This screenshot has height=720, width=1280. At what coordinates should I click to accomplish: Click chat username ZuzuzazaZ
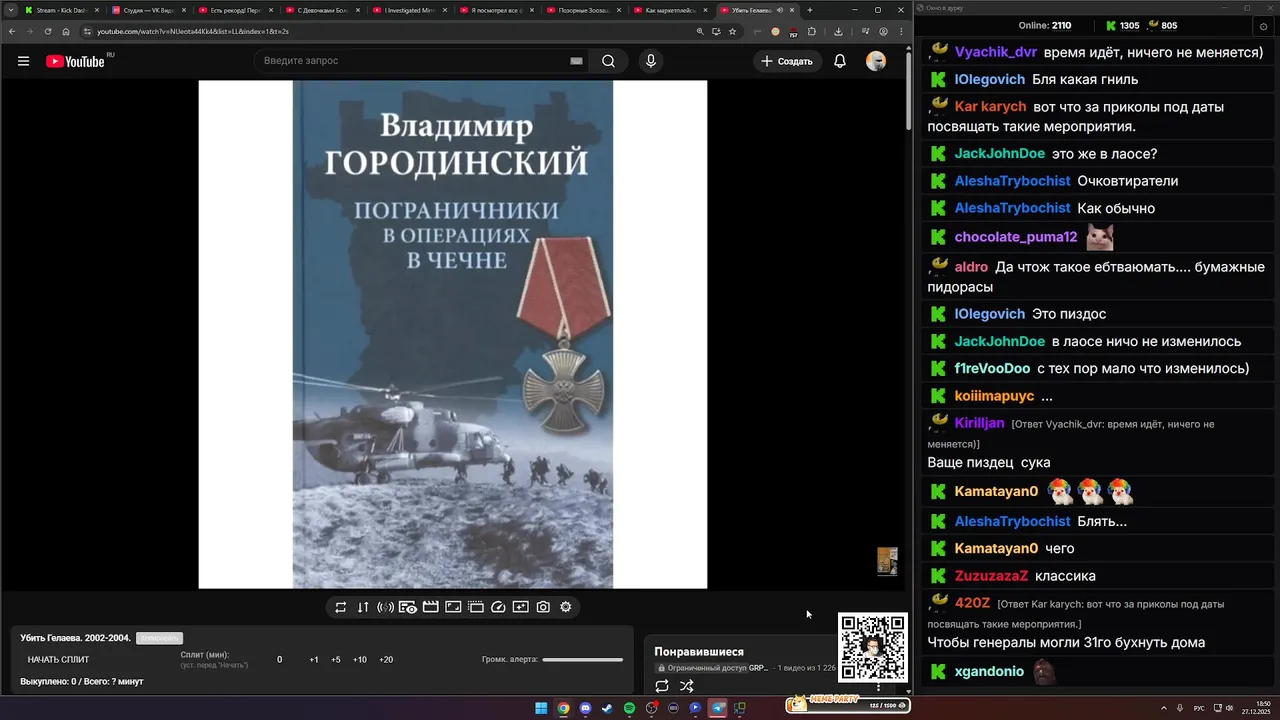click(x=991, y=576)
